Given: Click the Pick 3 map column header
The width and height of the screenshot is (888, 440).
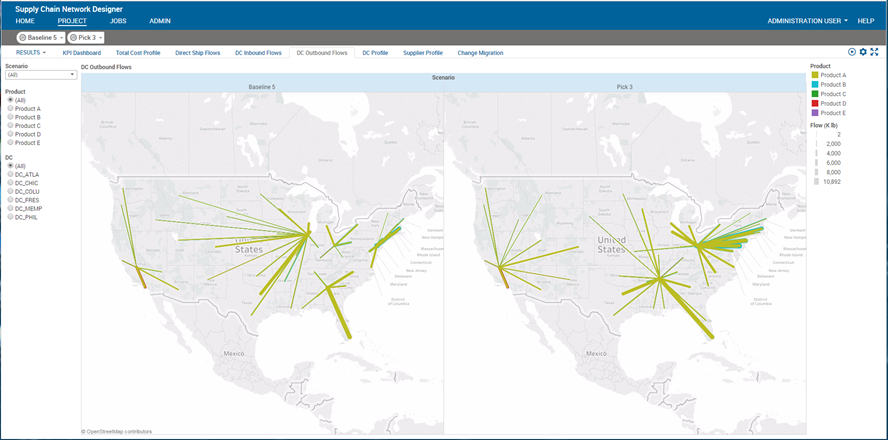Looking at the screenshot, I should tap(625, 87).
